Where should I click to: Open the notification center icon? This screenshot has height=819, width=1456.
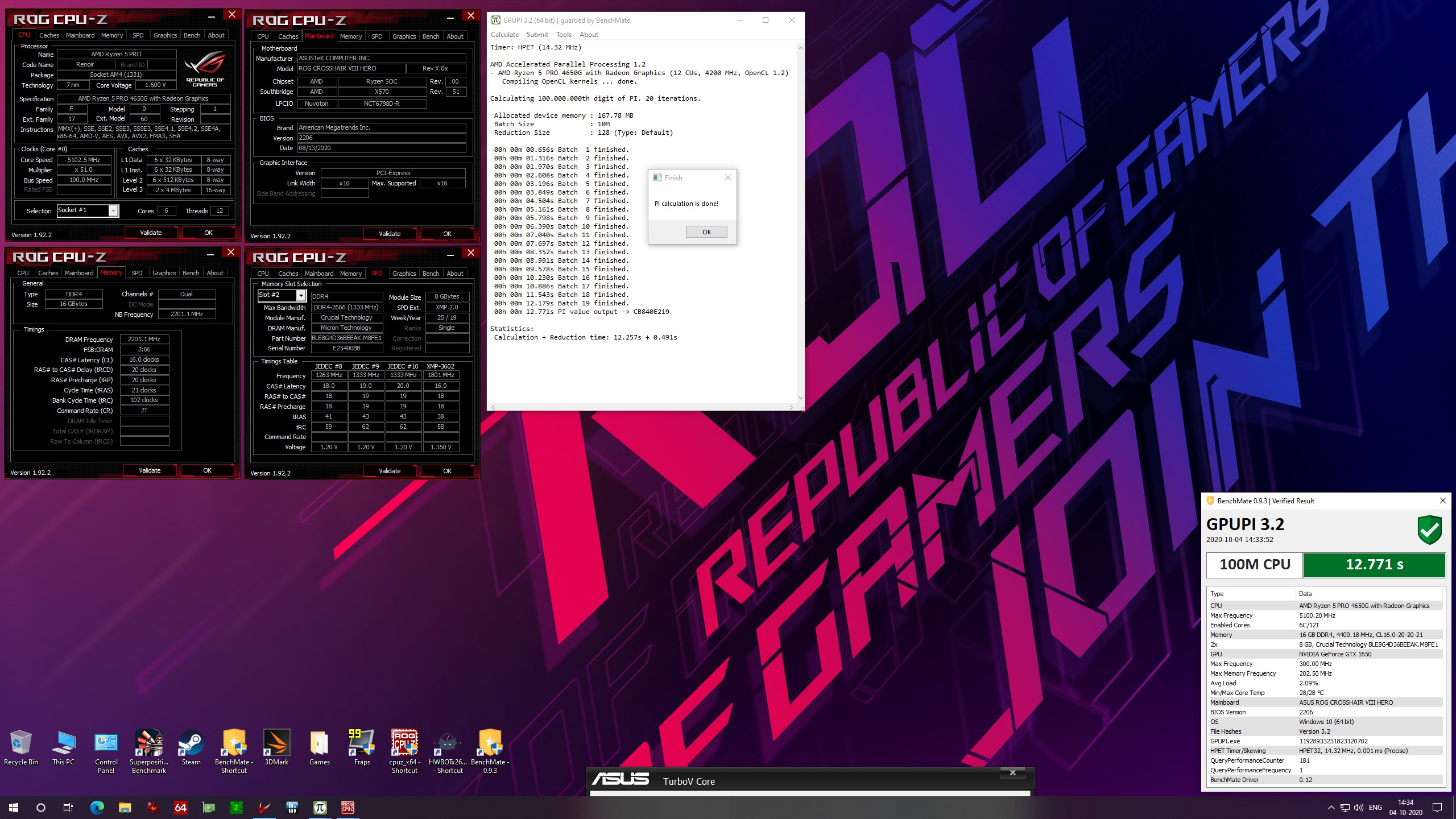tap(1437, 808)
